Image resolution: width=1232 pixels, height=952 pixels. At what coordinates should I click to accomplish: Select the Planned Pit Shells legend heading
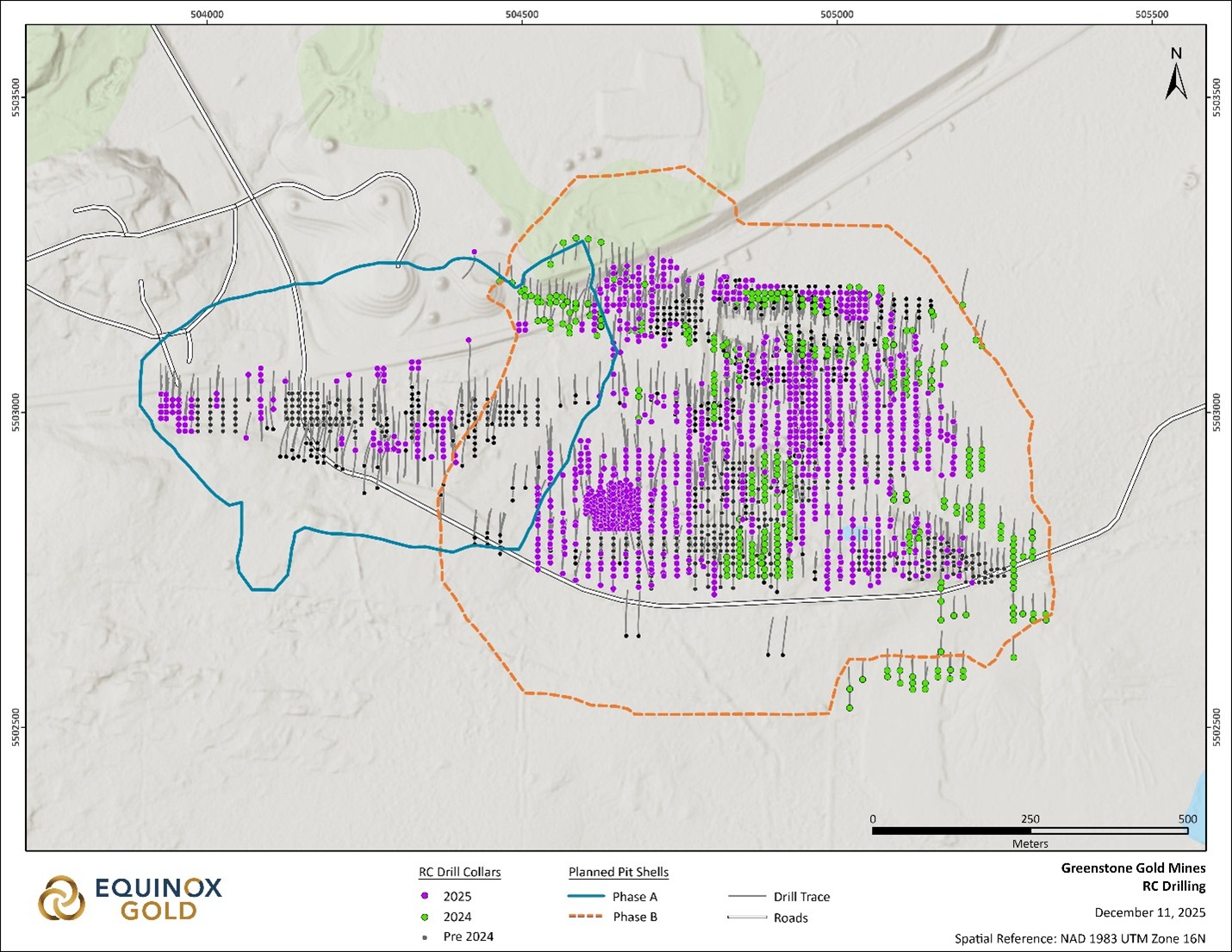coord(618,872)
